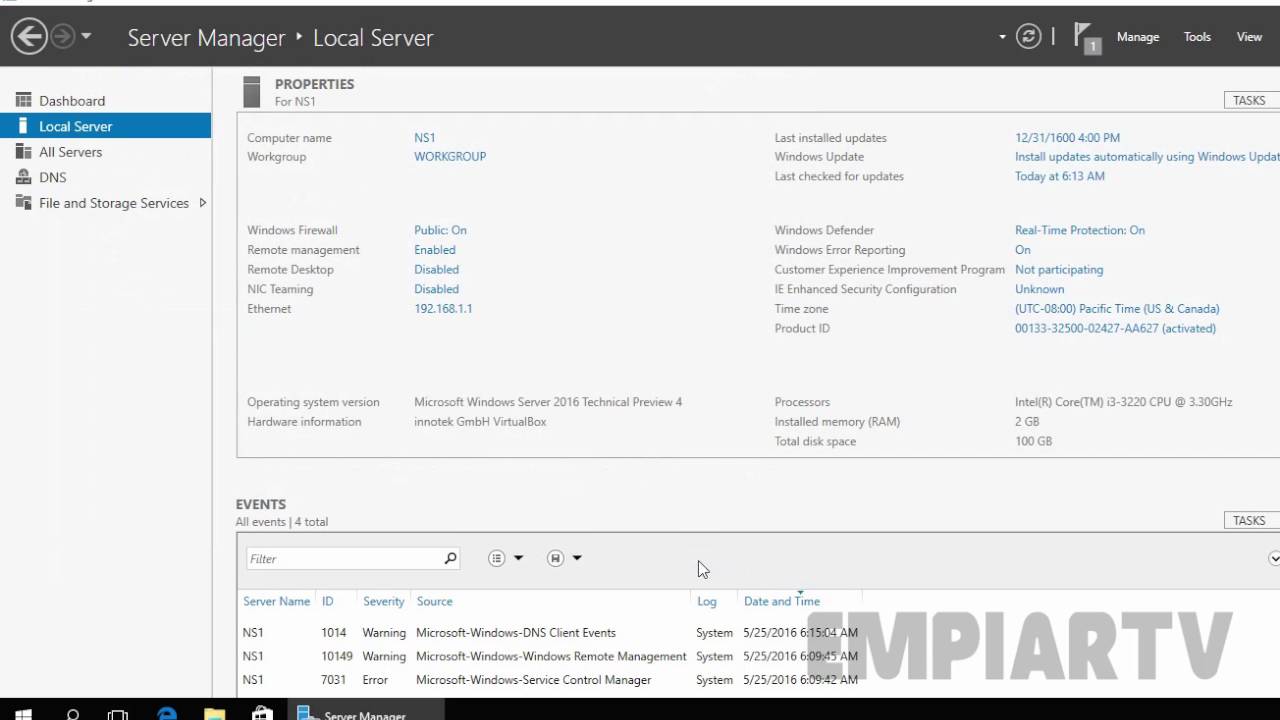Screen dimensions: 1280x720
Task: Click the Pacific Time zone link
Action: click(x=1117, y=309)
